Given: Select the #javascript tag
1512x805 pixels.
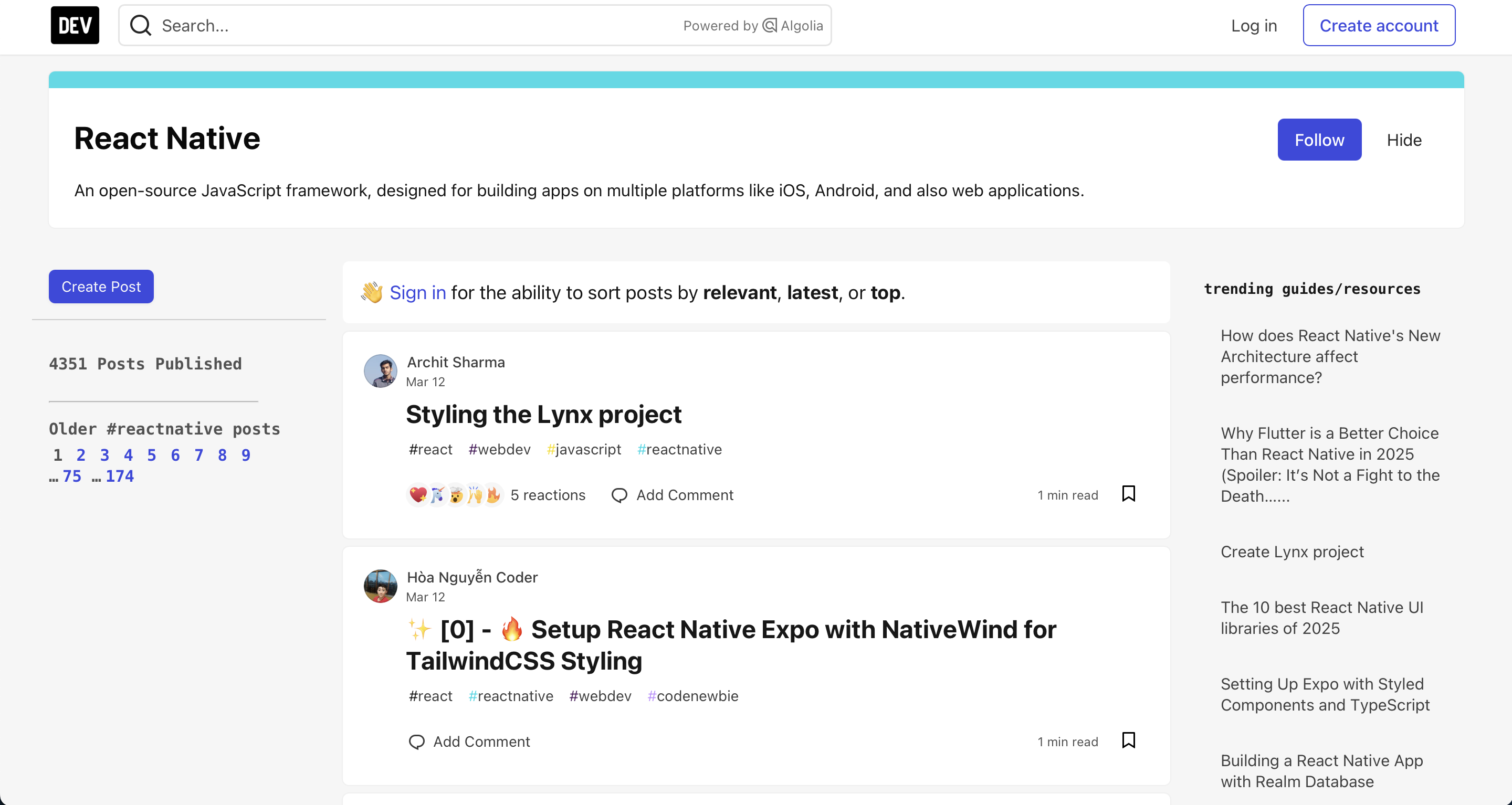Looking at the screenshot, I should click(x=583, y=449).
